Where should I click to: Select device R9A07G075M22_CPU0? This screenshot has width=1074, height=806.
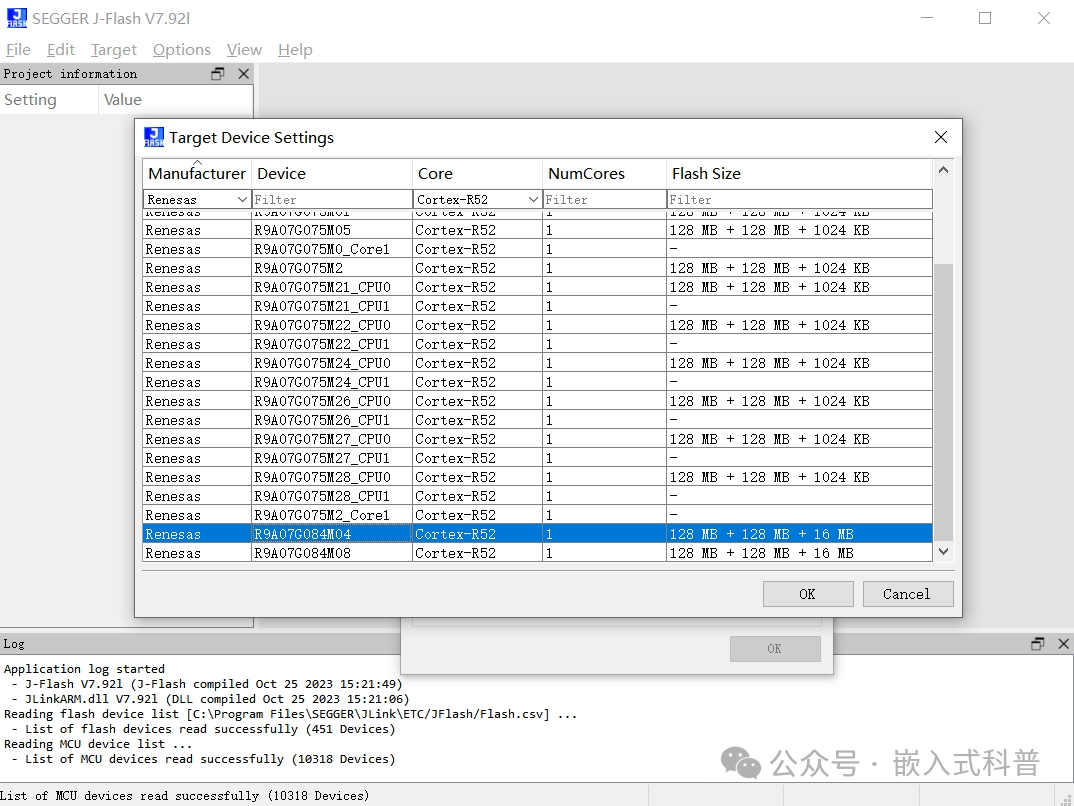pyautogui.click(x=537, y=325)
